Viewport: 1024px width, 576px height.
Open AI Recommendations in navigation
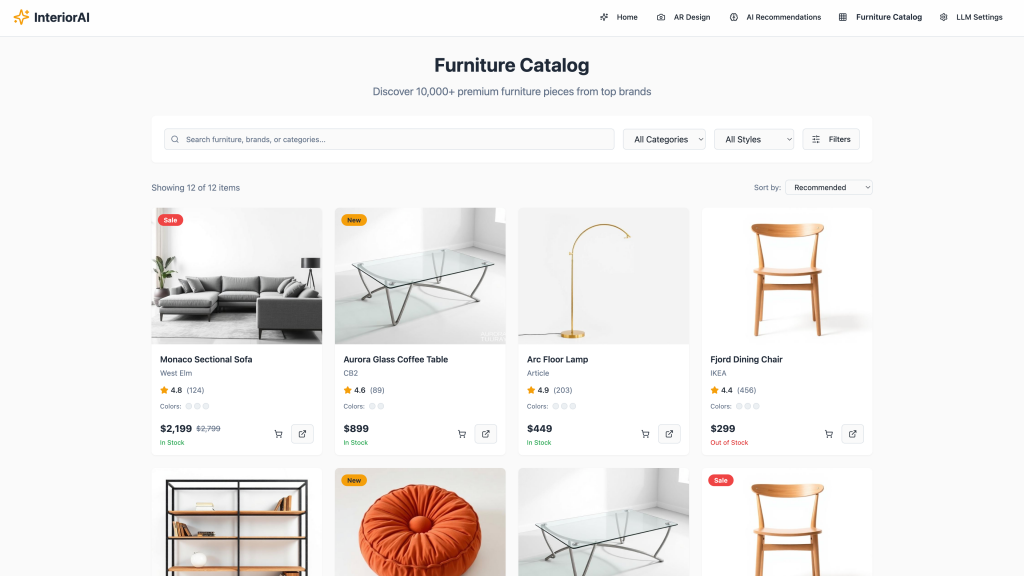coord(775,17)
